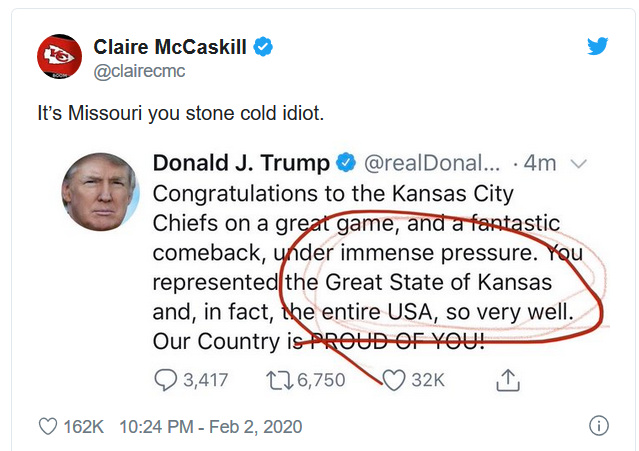Viewport: 639px width, 451px height.
Task: Click the Donald J. Trump name link
Action: 241,162
